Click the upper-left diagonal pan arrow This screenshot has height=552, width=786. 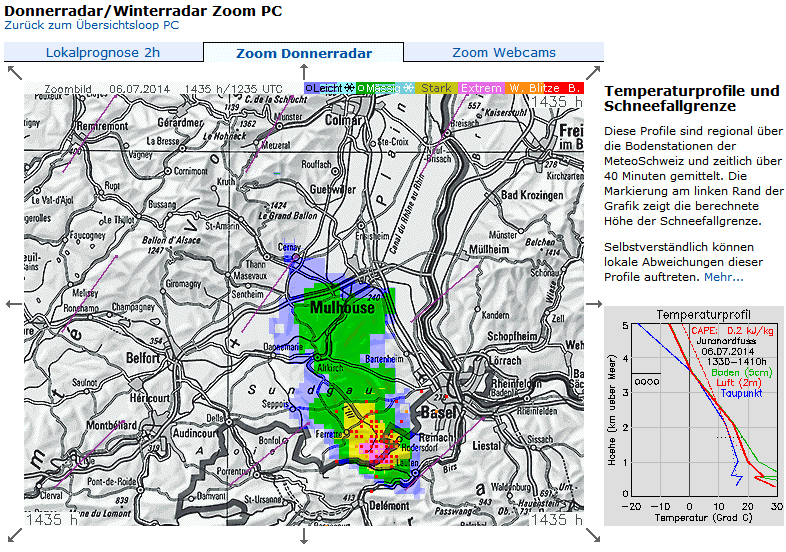15,73
